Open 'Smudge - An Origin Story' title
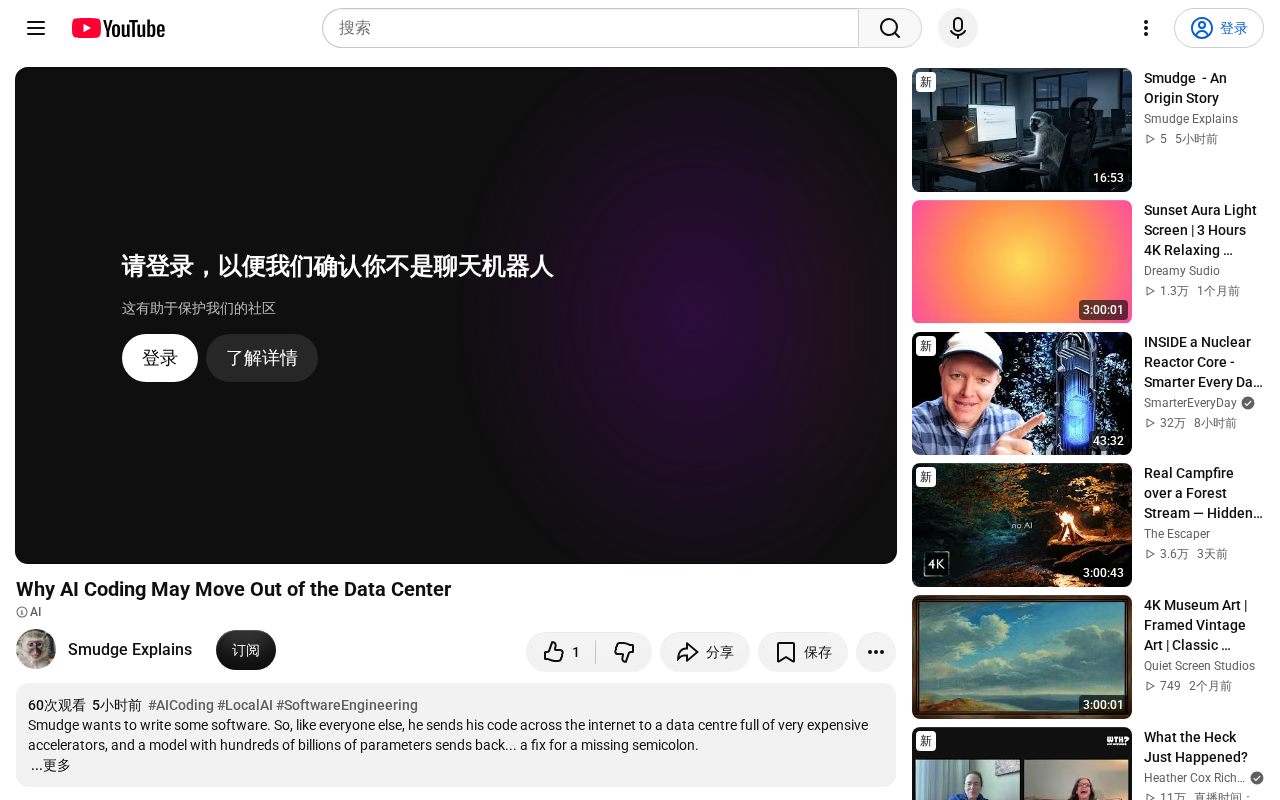The width and height of the screenshot is (1280, 800). point(1186,88)
